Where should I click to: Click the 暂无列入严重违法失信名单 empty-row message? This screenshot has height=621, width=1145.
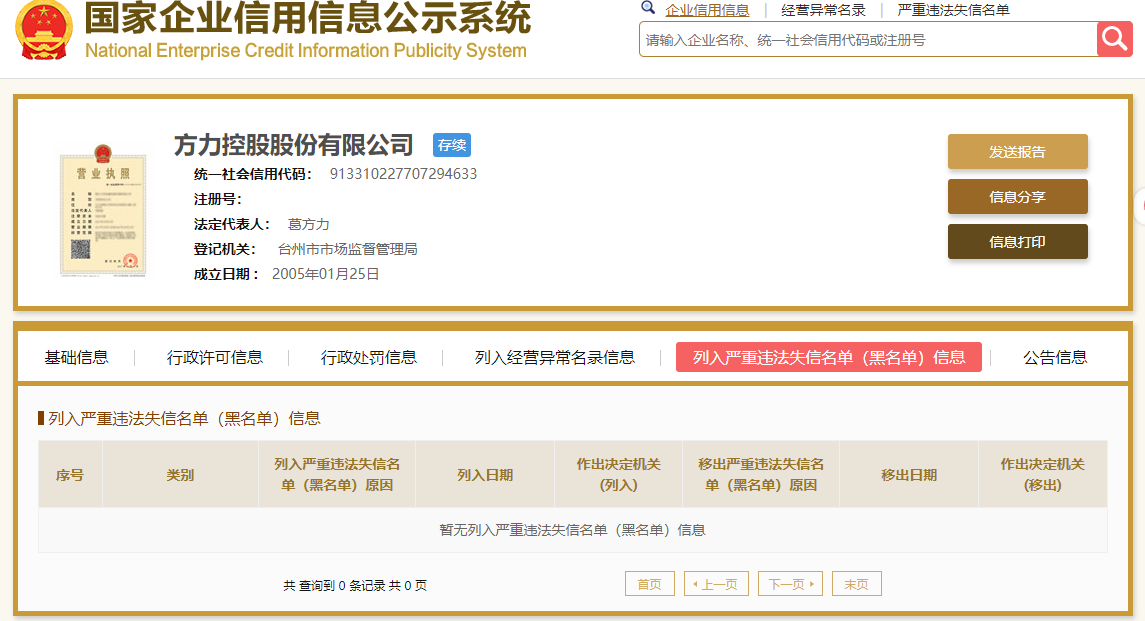[x=572, y=530]
